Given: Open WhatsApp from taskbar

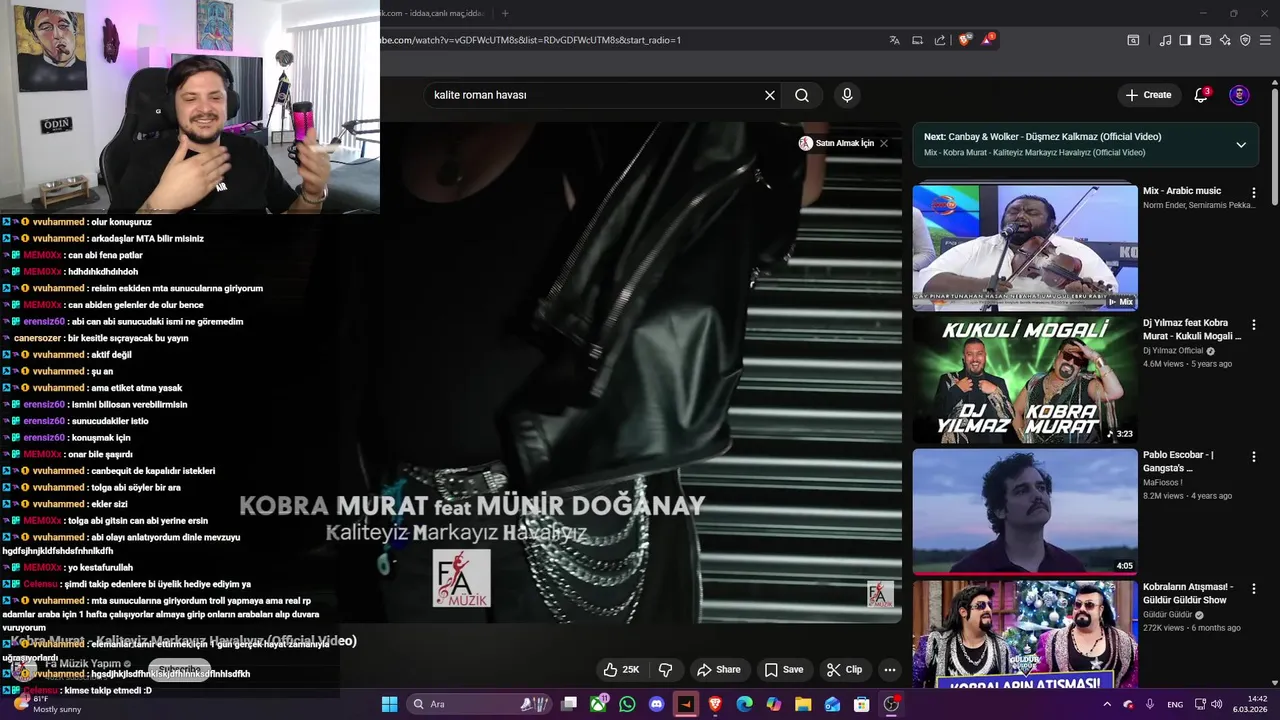Looking at the screenshot, I should click(627, 704).
